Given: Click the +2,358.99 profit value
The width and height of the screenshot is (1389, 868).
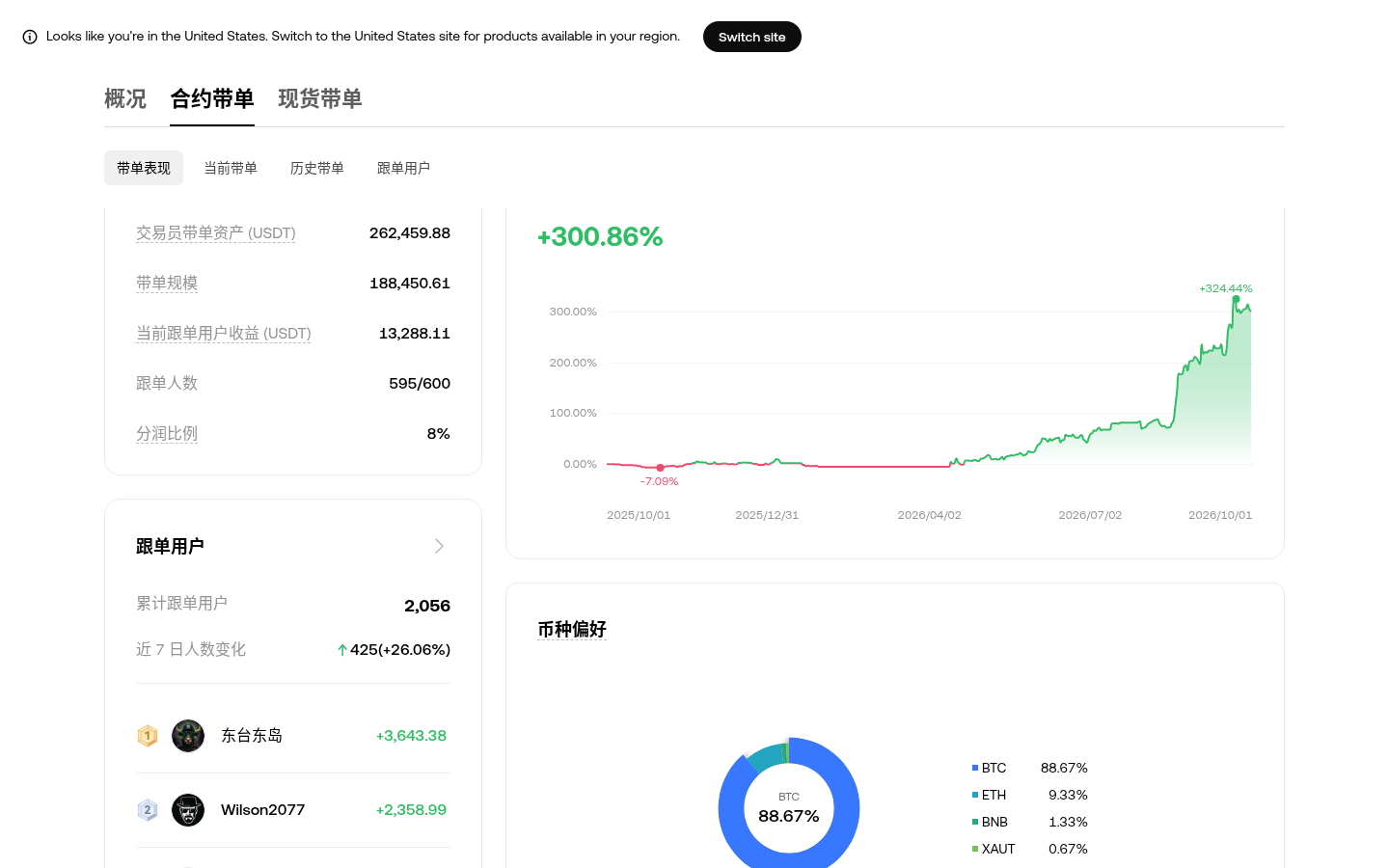Looking at the screenshot, I should [411, 810].
